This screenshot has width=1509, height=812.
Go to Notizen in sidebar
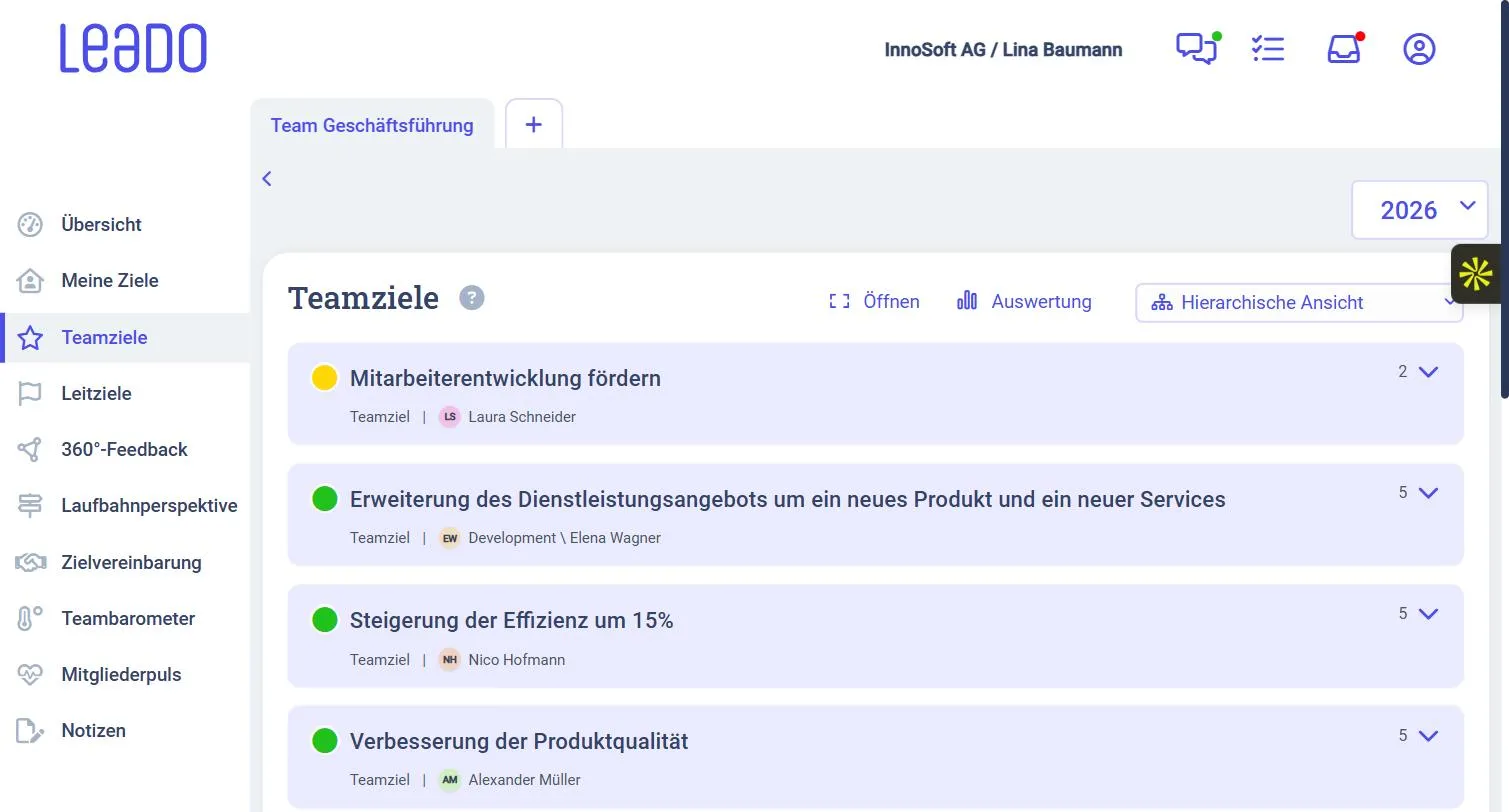click(93, 730)
